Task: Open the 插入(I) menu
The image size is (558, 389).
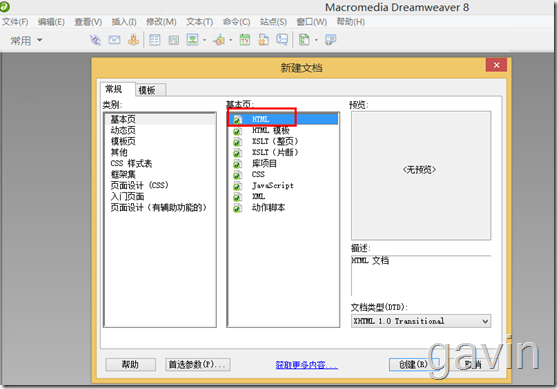Action: point(124,22)
